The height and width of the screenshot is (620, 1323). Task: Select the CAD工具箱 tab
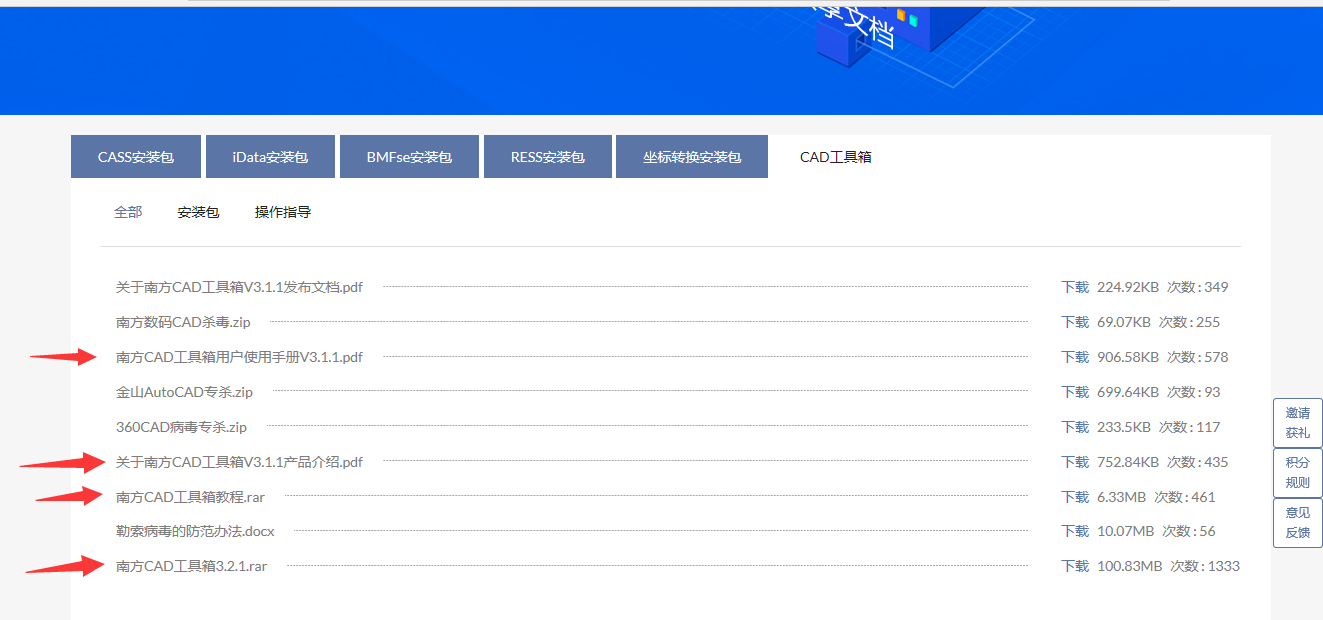point(835,157)
